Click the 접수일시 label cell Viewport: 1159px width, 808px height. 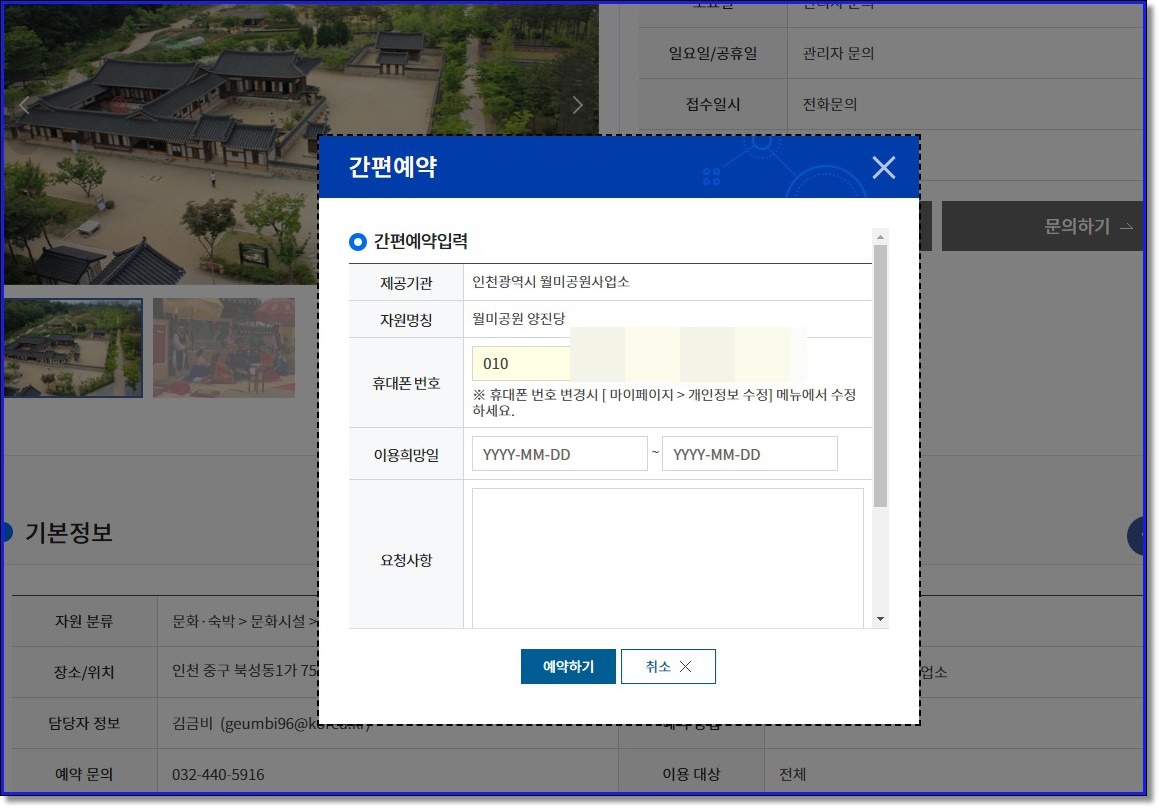(713, 104)
